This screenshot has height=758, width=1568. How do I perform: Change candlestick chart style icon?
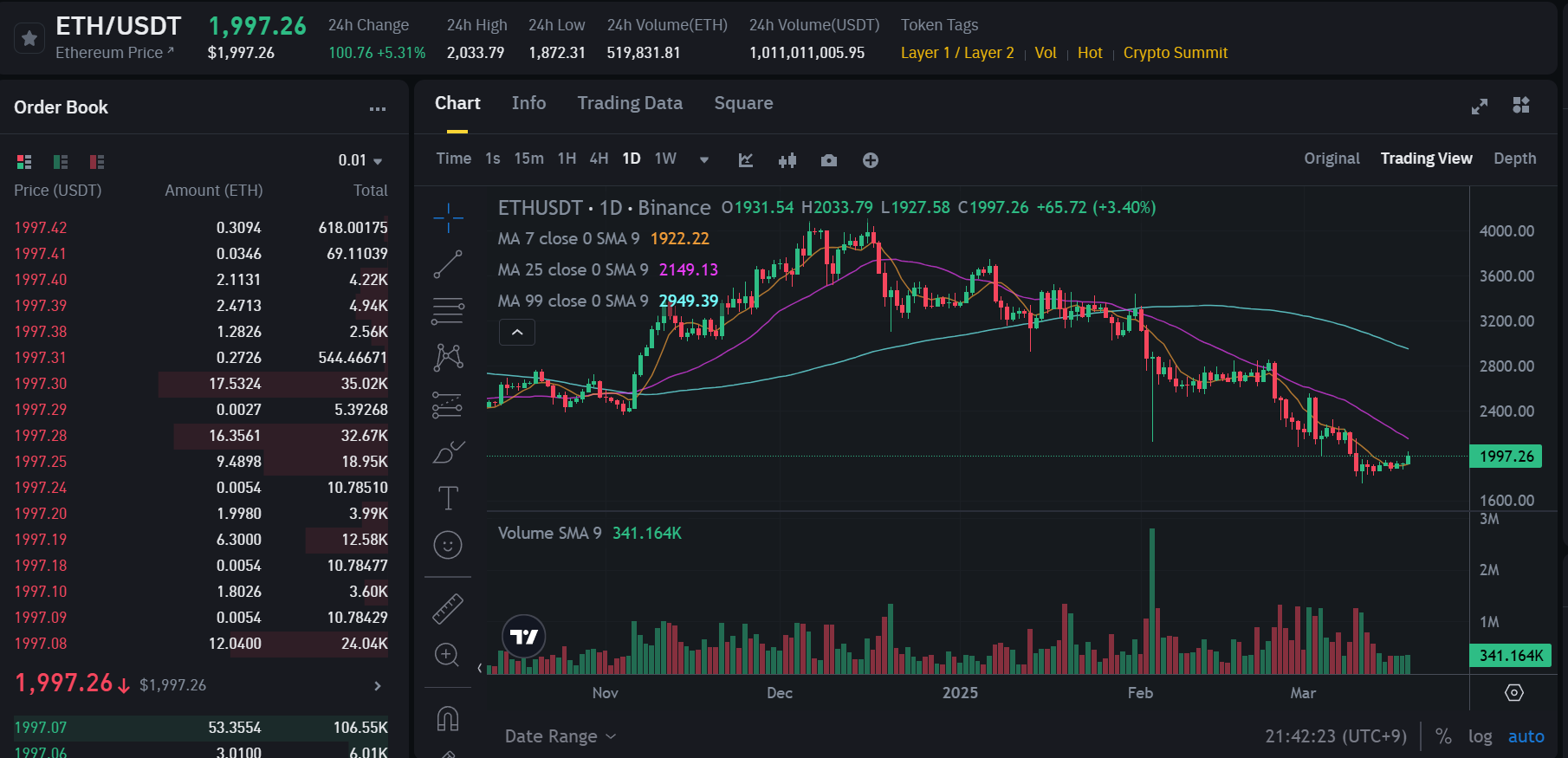coord(787,160)
